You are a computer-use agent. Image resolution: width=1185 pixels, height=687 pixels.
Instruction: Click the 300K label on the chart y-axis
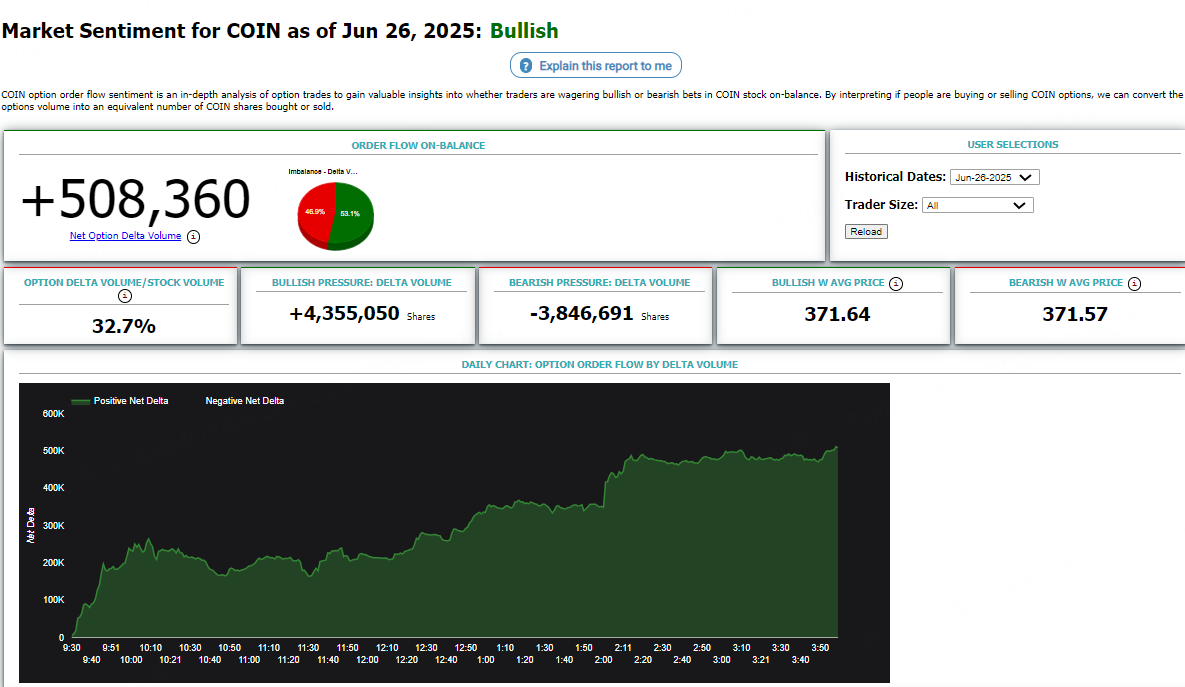click(x=54, y=525)
